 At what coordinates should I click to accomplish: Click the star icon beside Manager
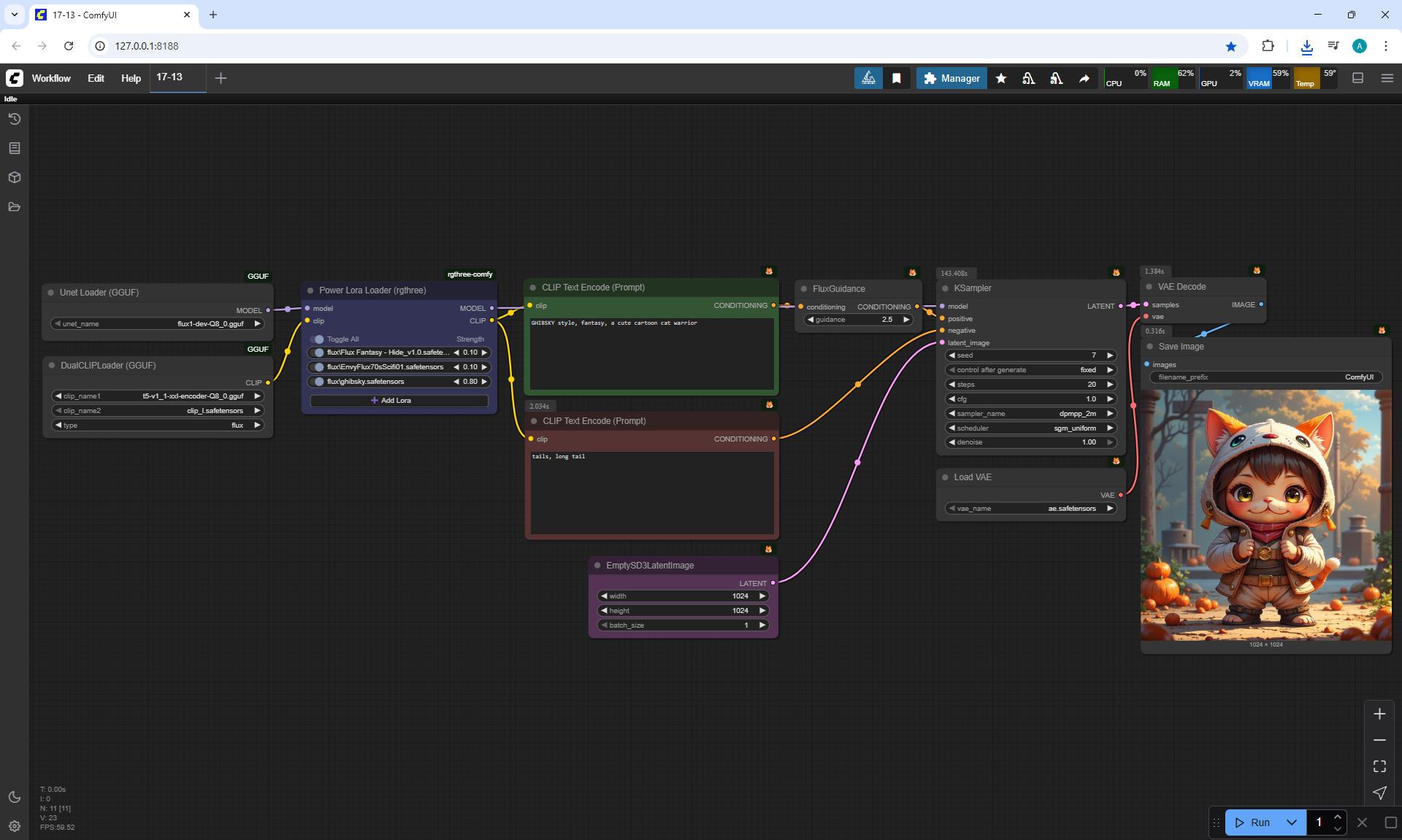(x=1001, y=78)
